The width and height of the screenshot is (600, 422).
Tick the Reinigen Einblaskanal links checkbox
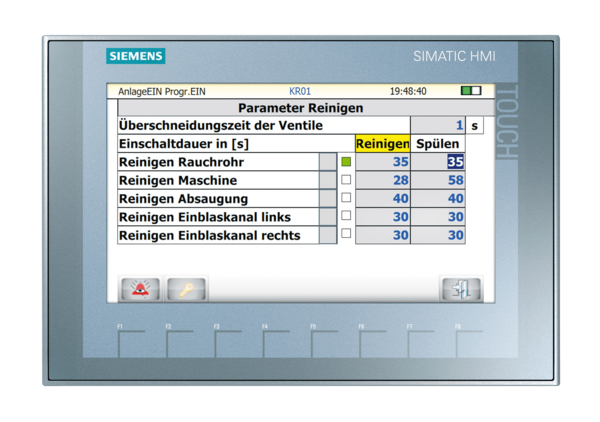tap(346, 216)
